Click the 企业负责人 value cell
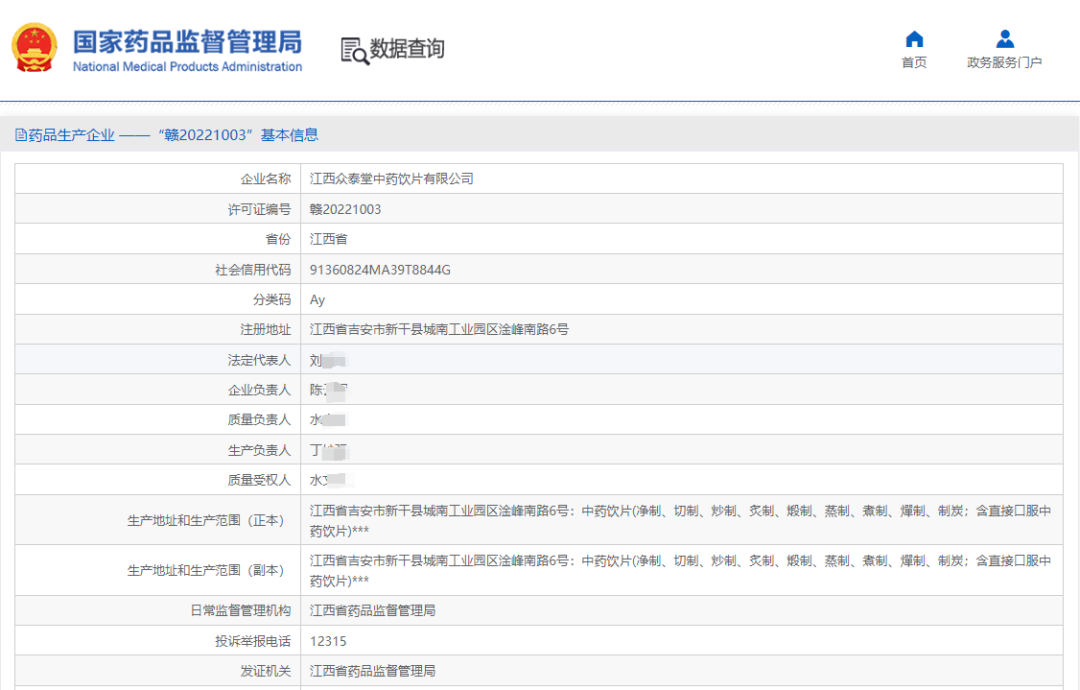Viewport: 1080px width, 690px height. [682, 390]
